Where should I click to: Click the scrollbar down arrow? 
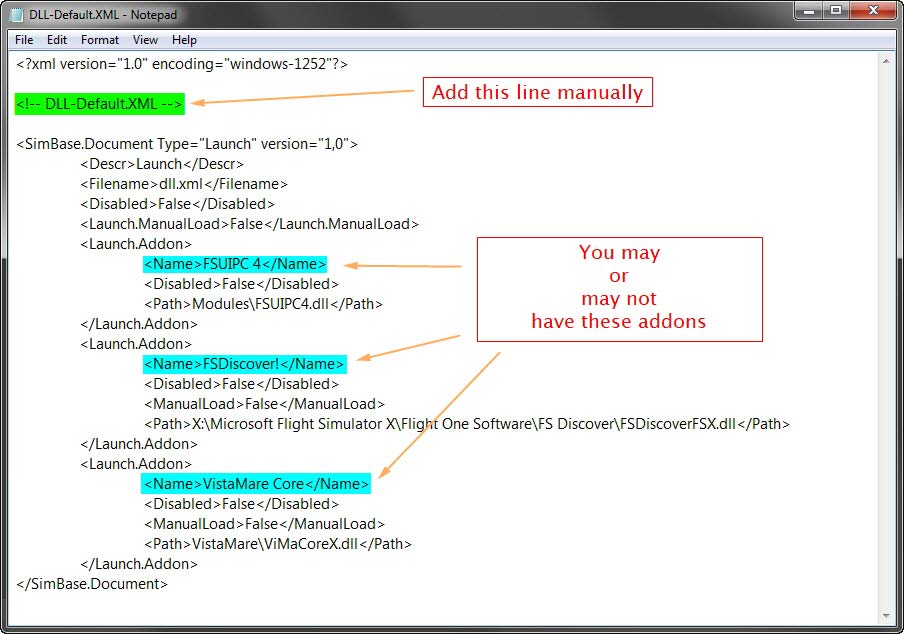point(886,614)
